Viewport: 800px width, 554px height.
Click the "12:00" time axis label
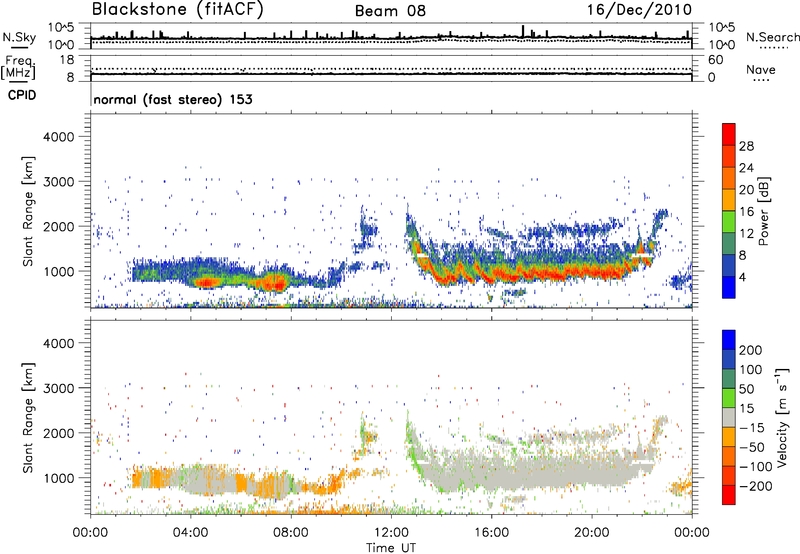(x=391, y=533)
